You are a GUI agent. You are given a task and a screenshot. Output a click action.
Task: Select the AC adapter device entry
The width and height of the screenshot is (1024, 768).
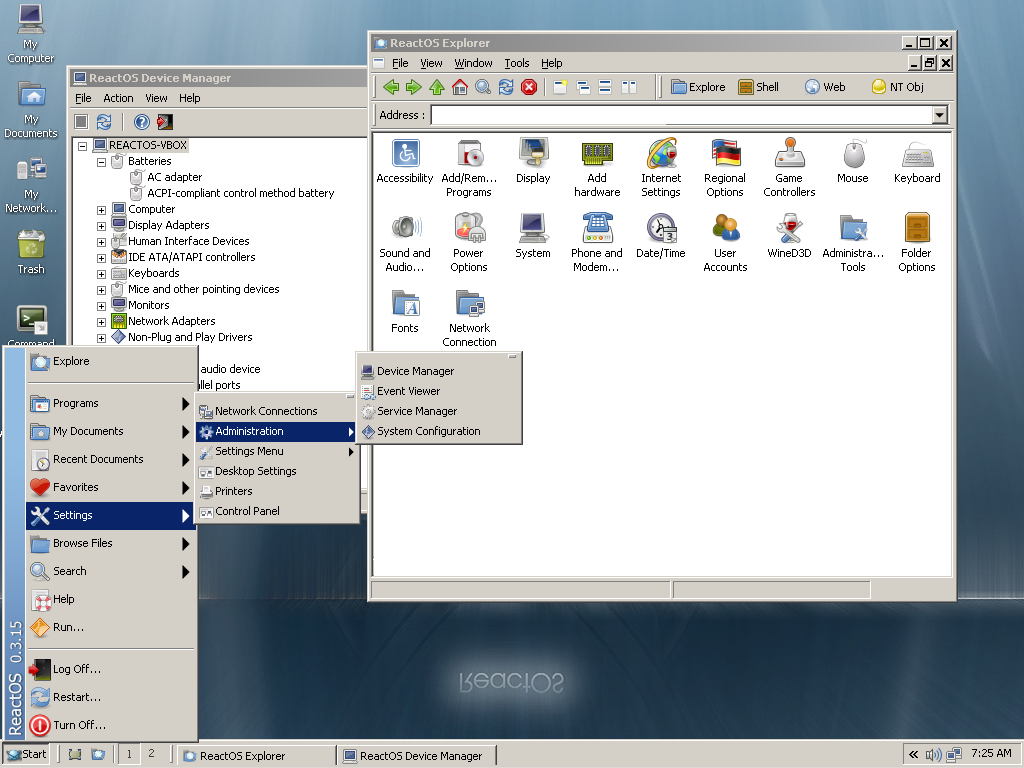coord(174,177)
